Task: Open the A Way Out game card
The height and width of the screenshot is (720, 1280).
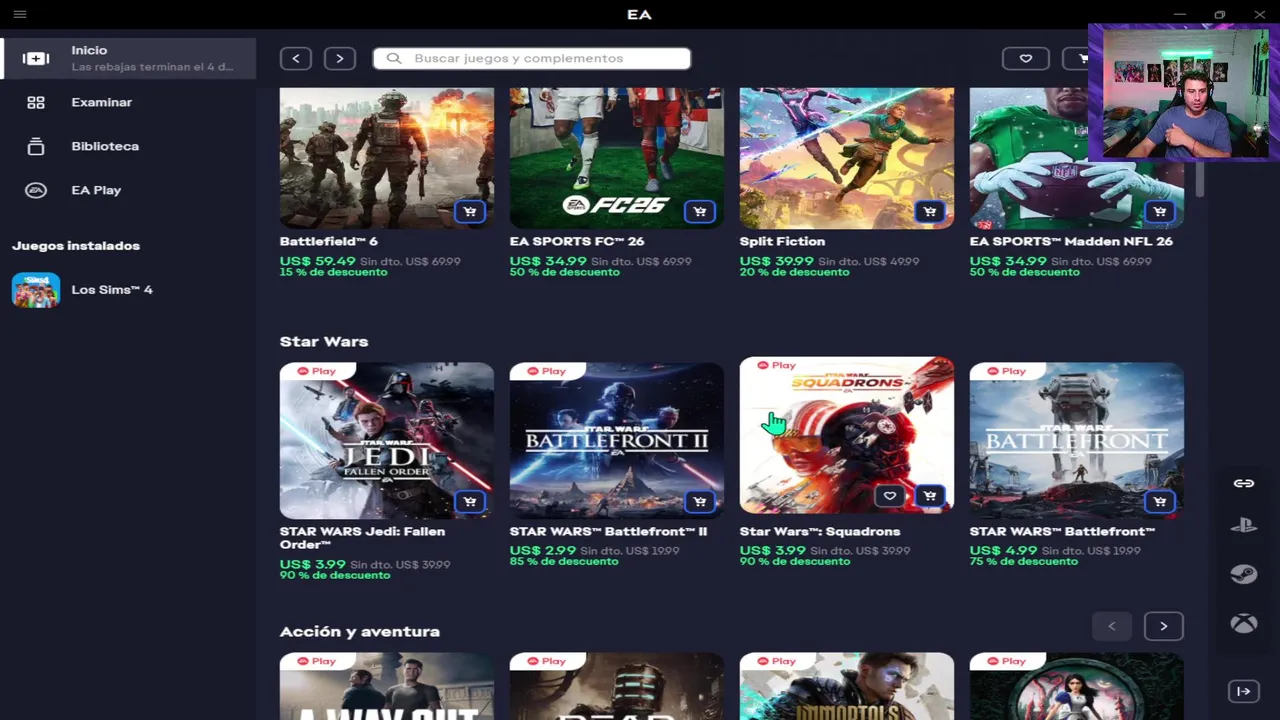Action: coord(387,686)
